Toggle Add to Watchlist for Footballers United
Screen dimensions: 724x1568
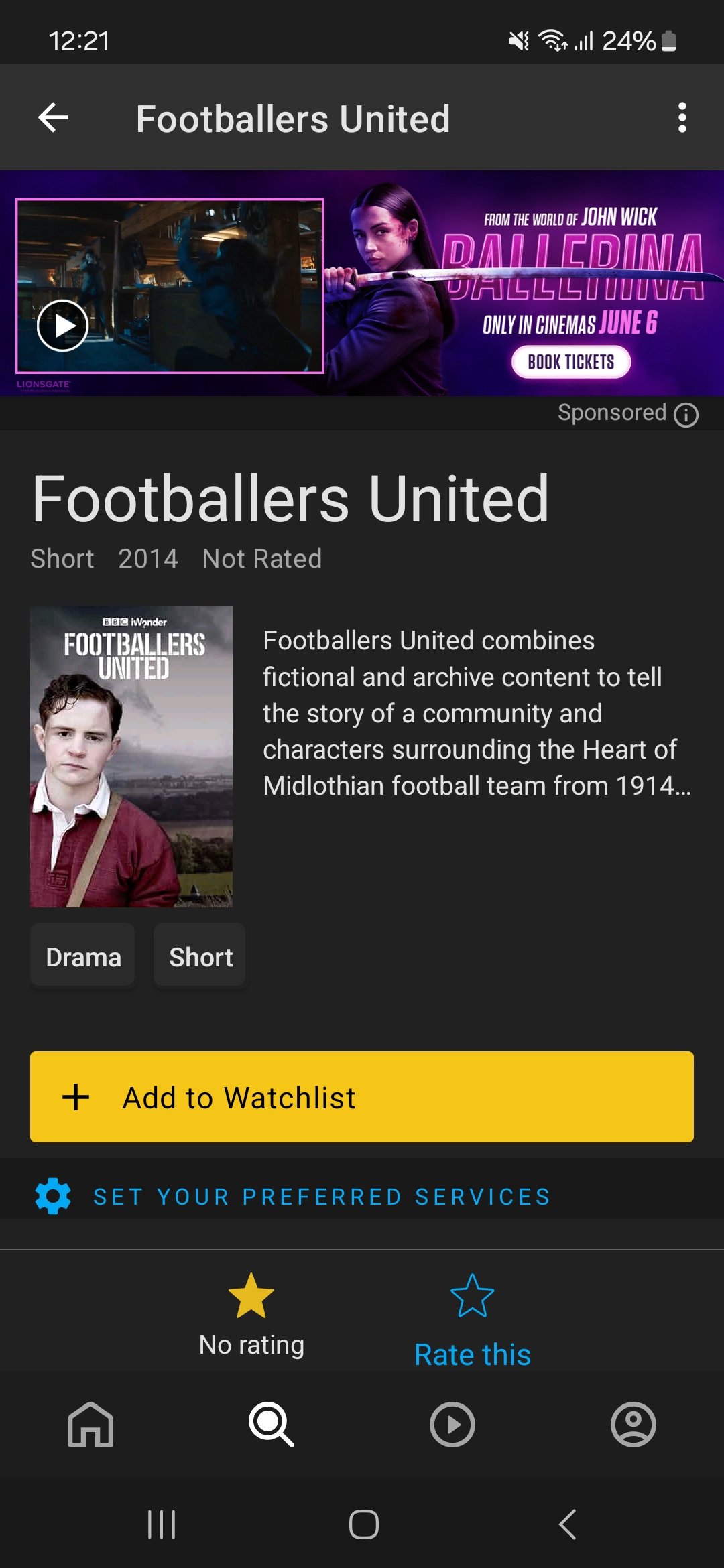point(362,1097)
